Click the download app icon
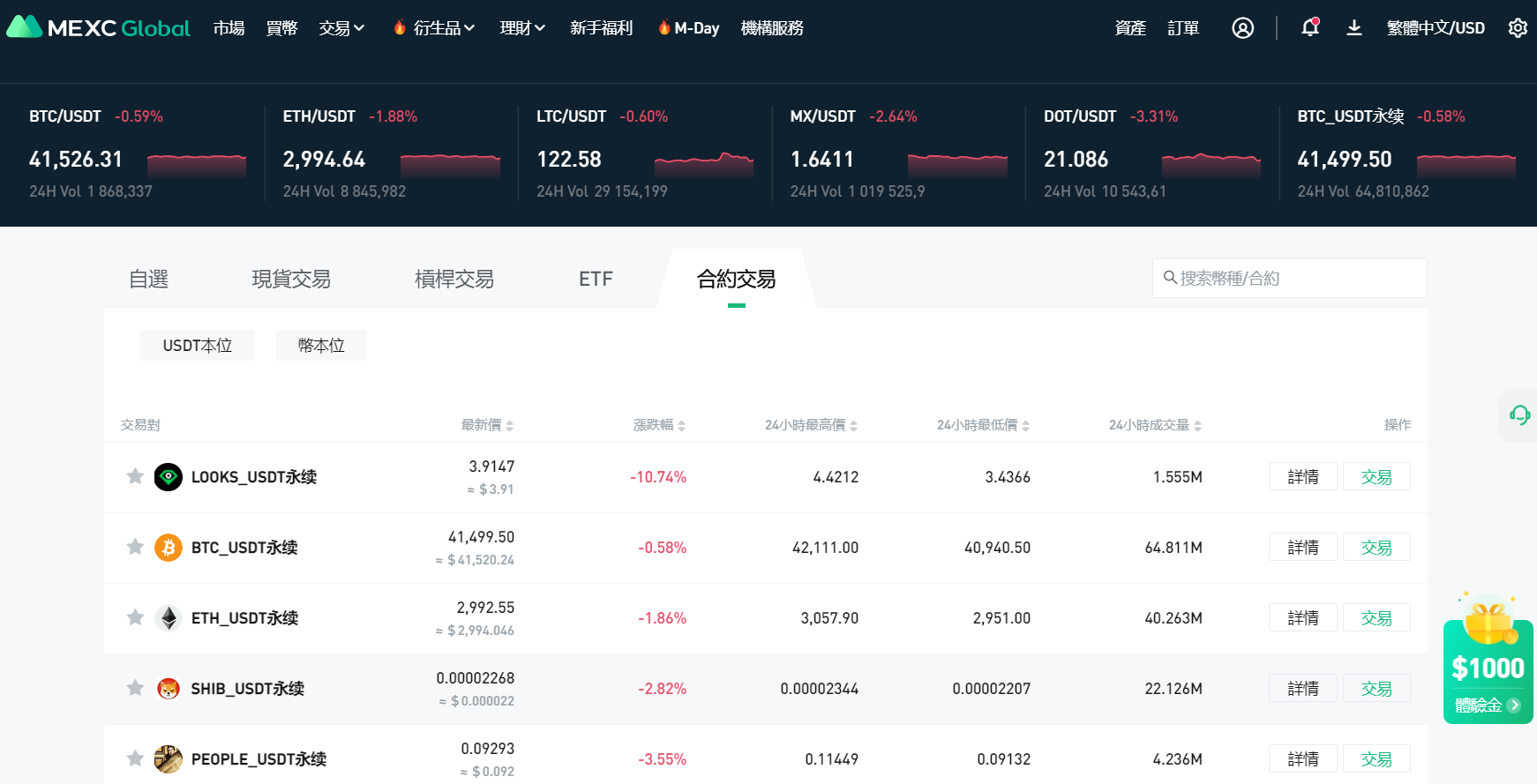Viewport: 1537px width, 784px height. [x=1354, y=28]
